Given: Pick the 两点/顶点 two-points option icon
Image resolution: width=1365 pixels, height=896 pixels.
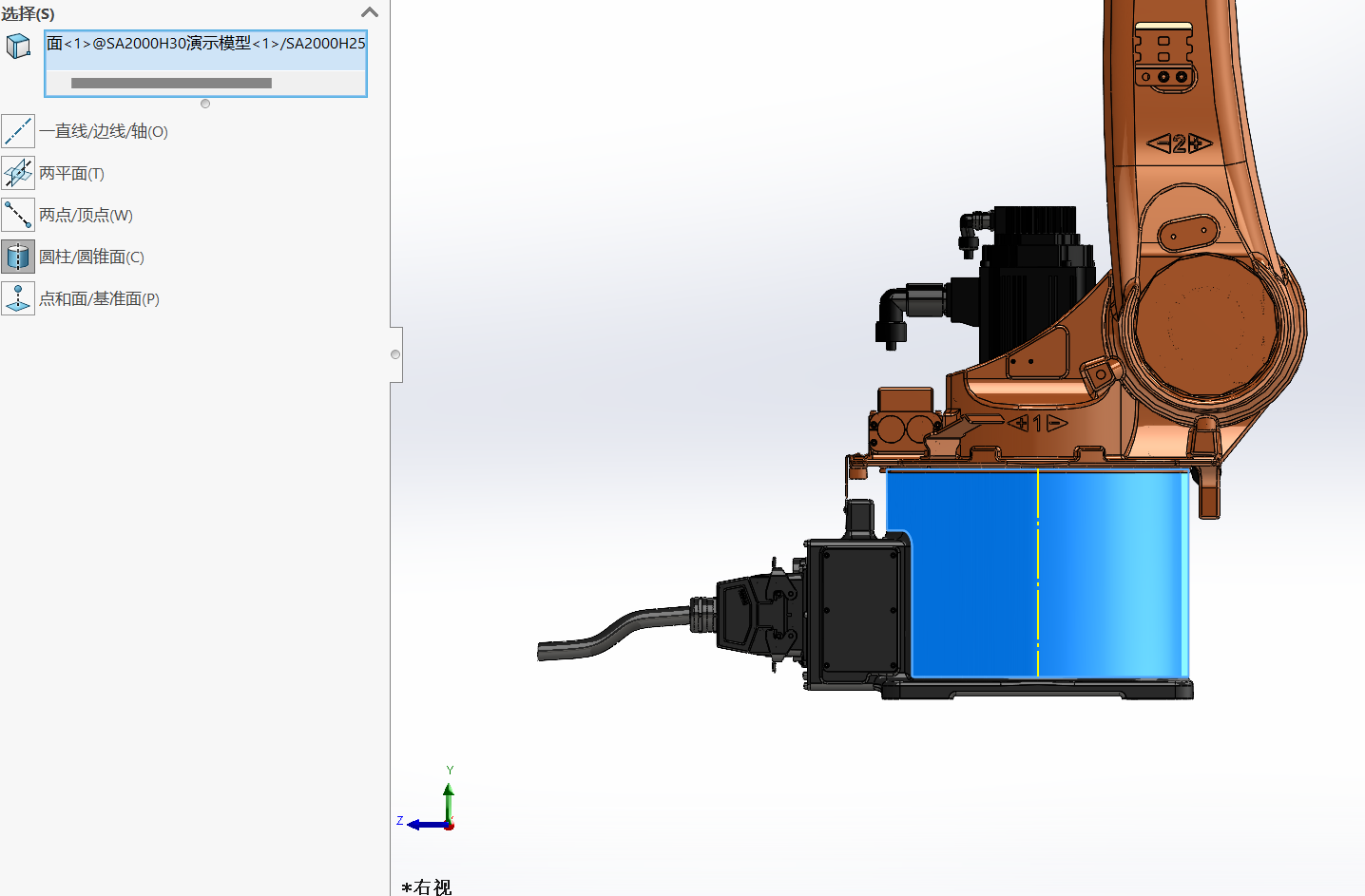Looking at the screenshot, I should coord(18,215).
